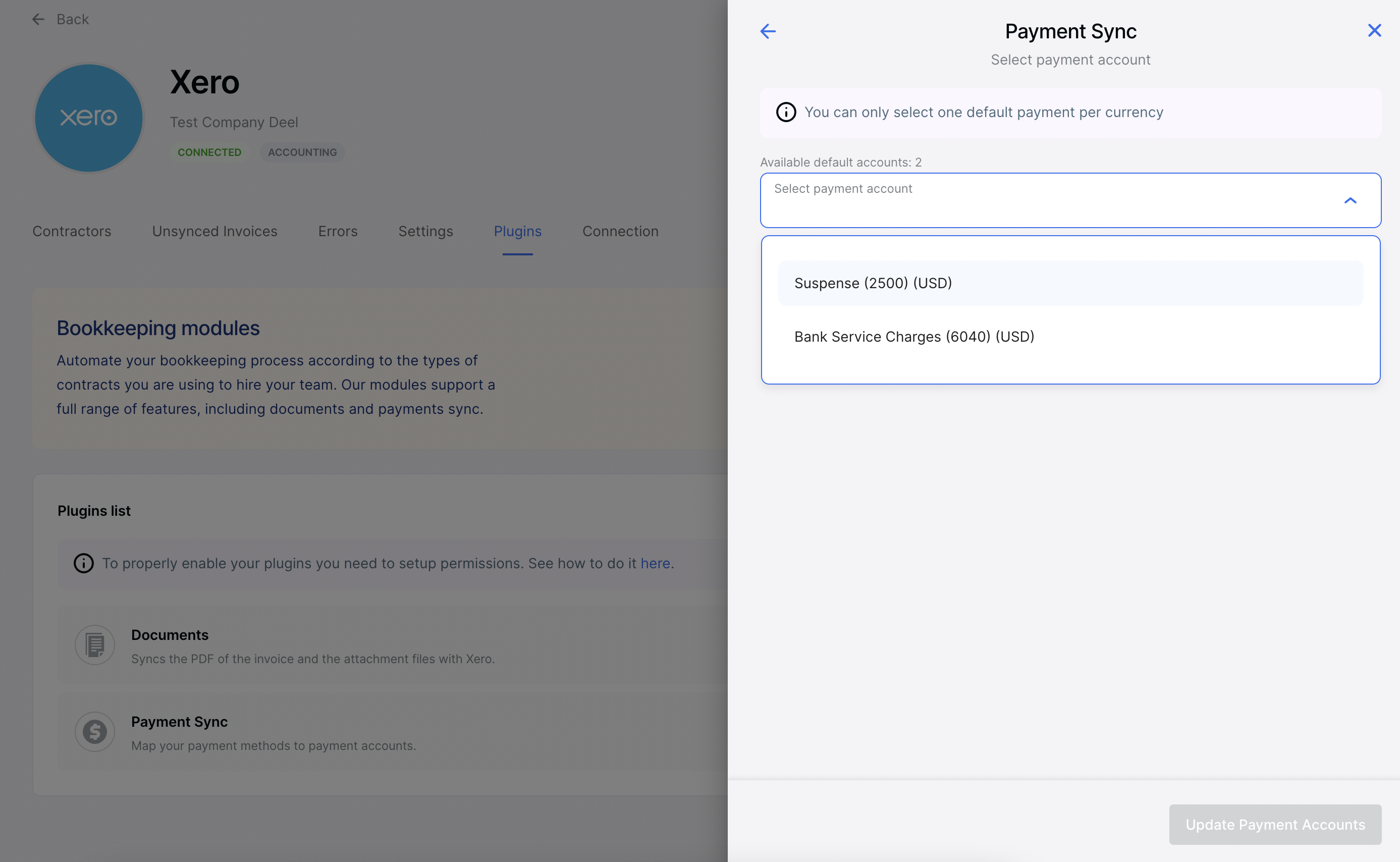
Task: Switch to the Settings tab
Action: 426,232
